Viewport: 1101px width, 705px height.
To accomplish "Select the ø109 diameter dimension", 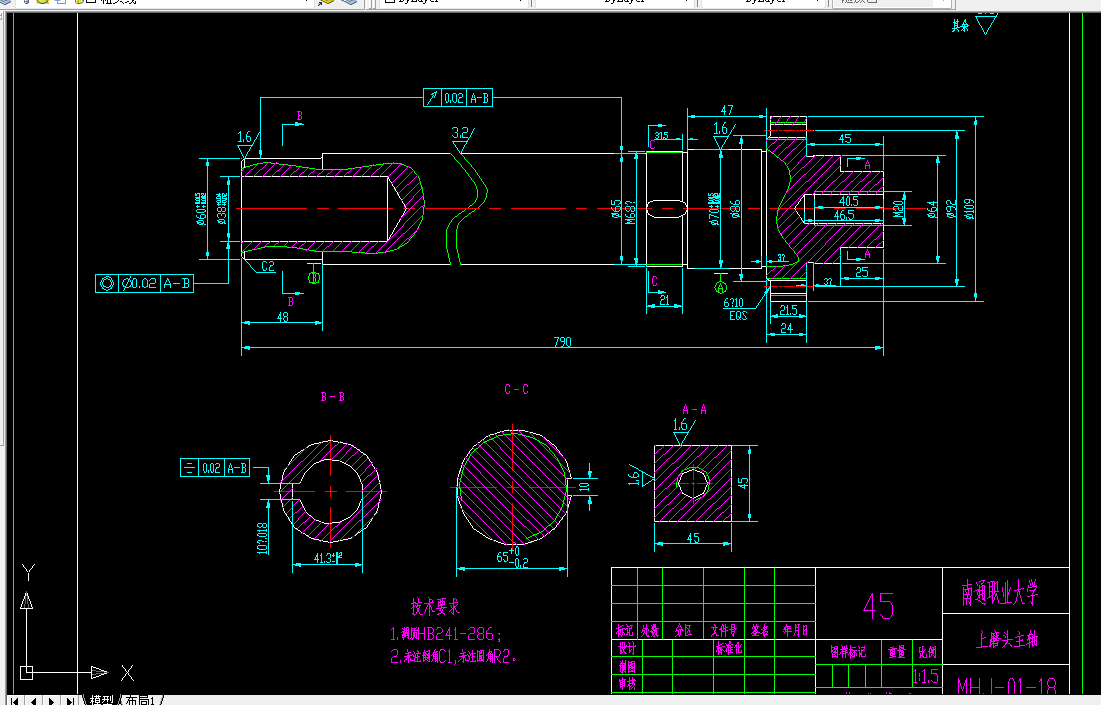I will tap(970, 209).
